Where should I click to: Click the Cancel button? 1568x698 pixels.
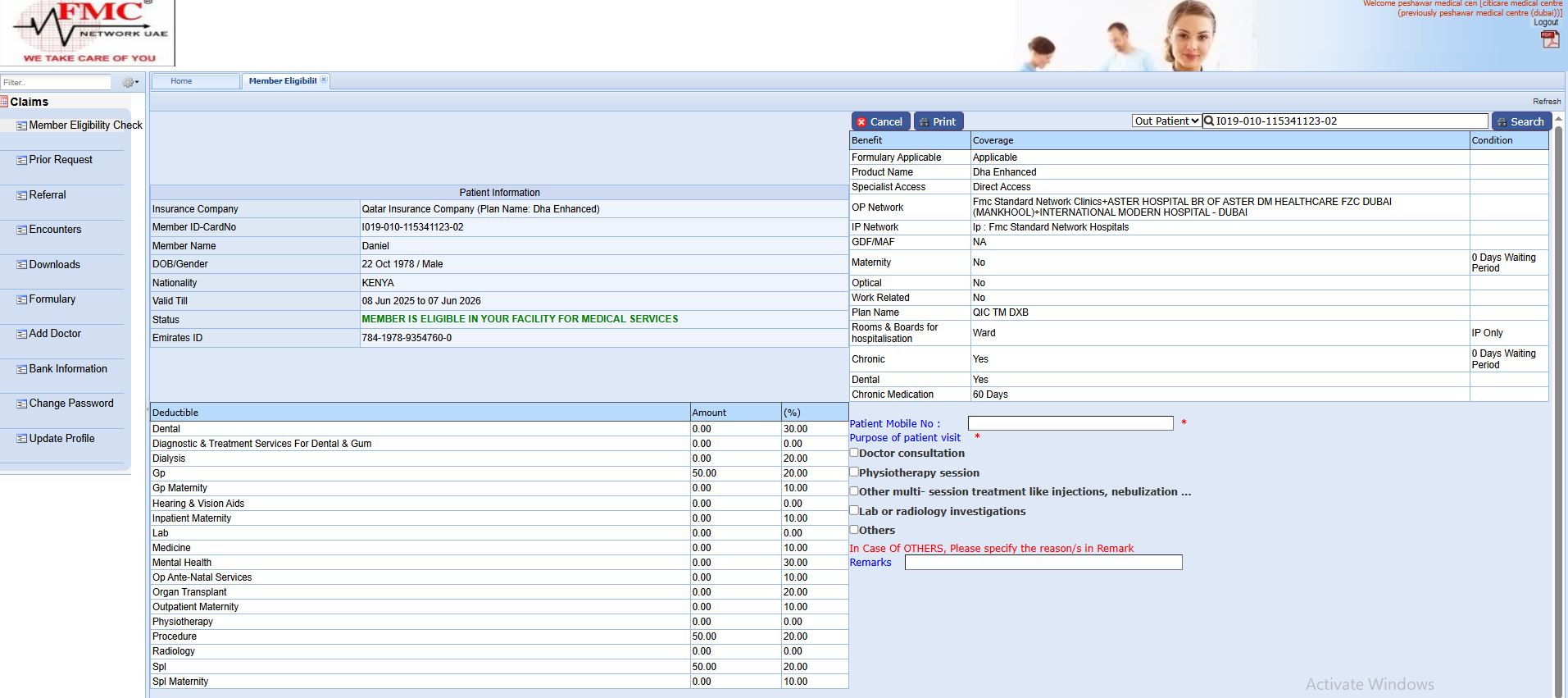879,121
